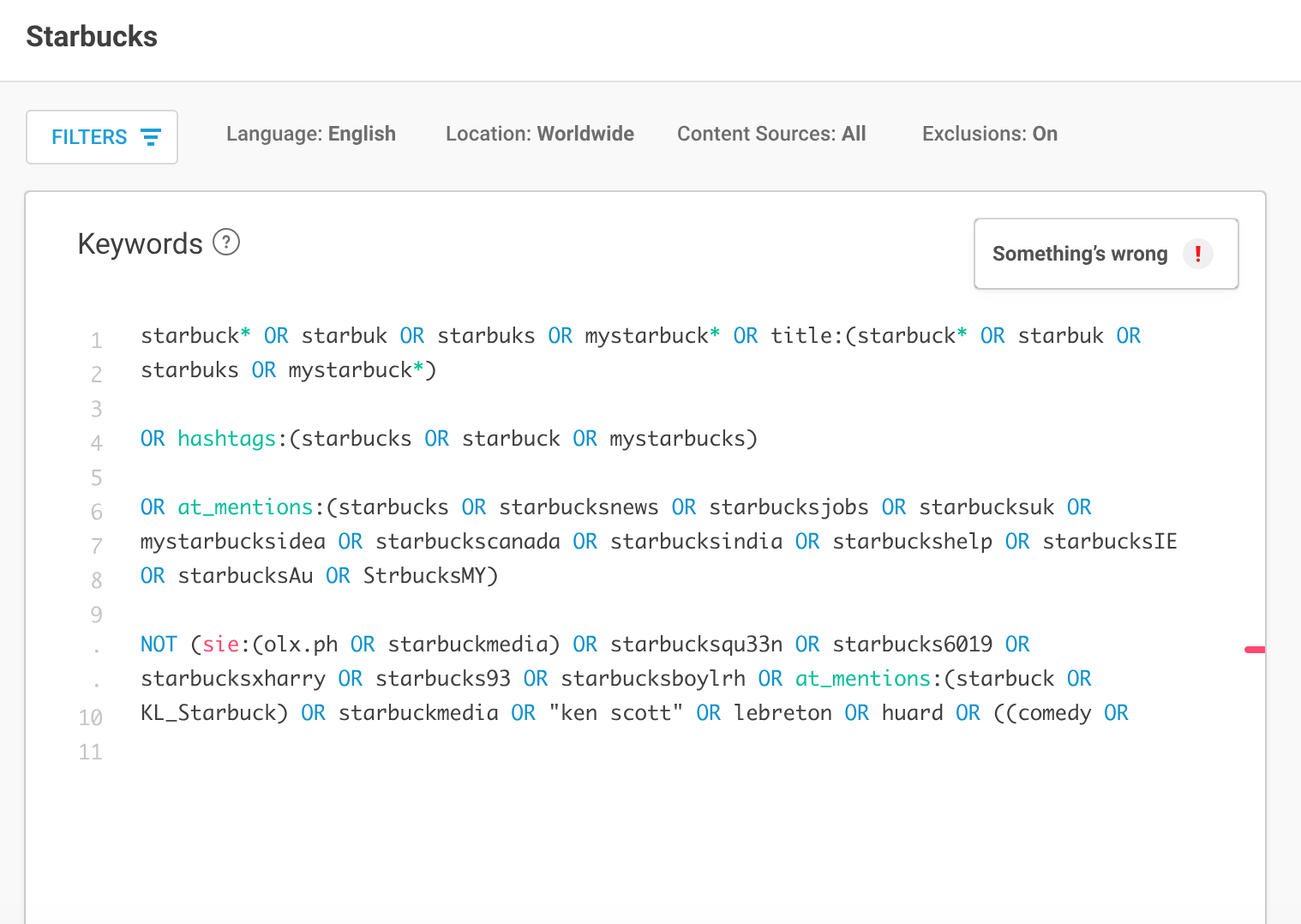Click the word 'olx.ph' in query
The height and width of the screenshot is (924, 1301).
301,645
